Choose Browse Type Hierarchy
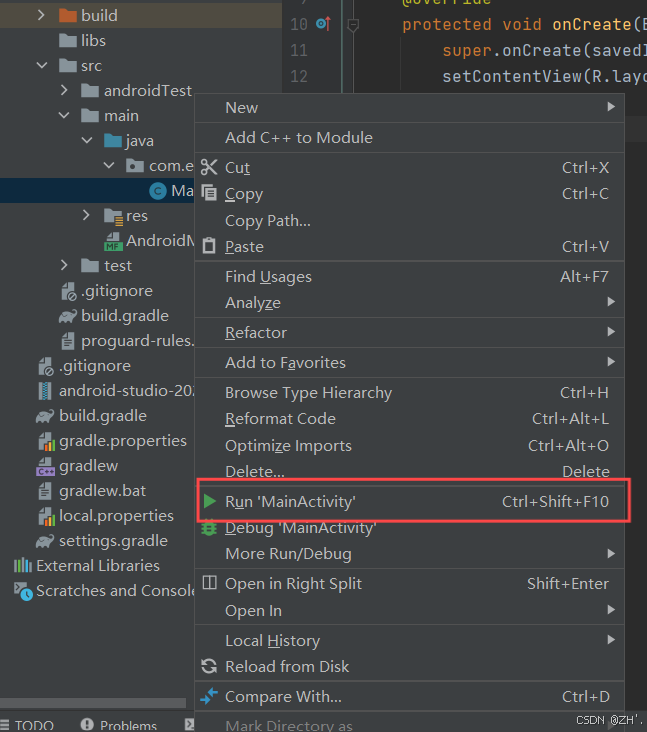Image resolution: width=647 pixels, height=732 pixels. pos(409,393)
